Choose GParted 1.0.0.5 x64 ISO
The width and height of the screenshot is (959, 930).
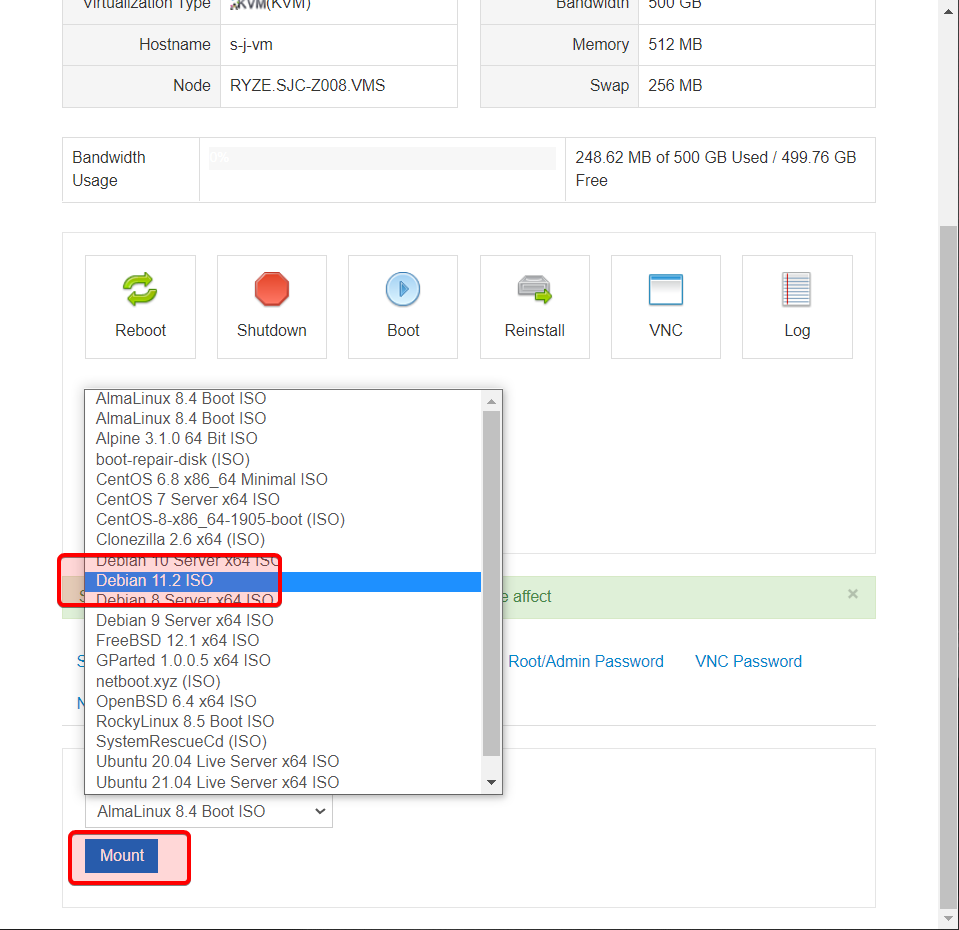183,660
